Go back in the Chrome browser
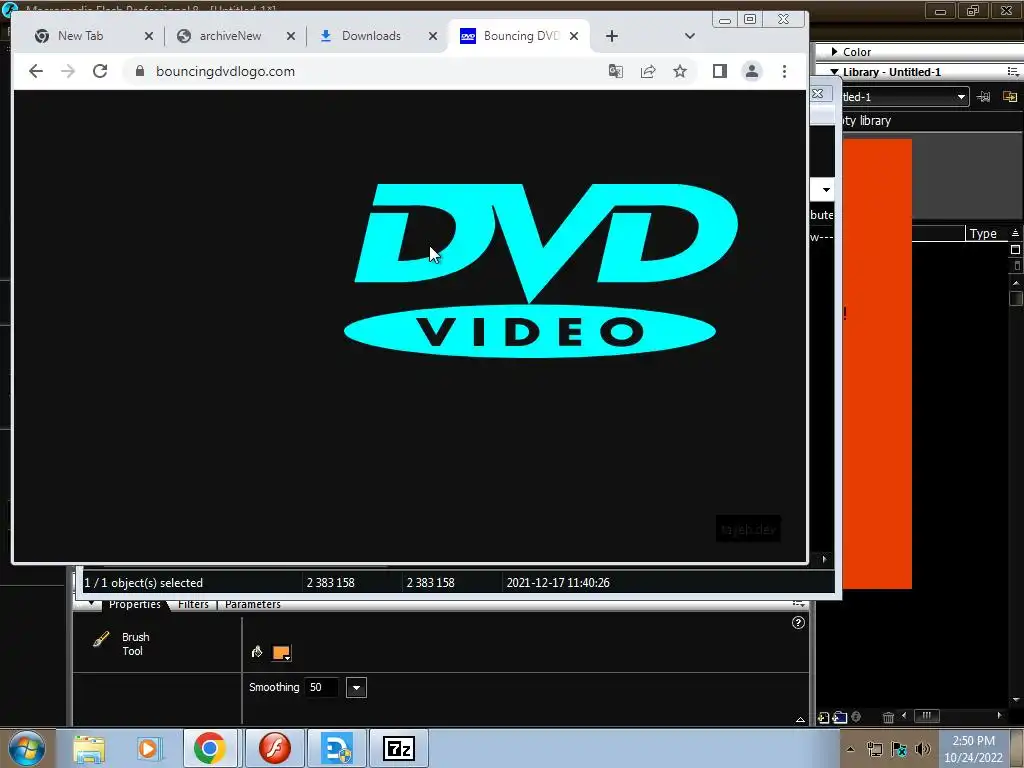The image size is (1024, 768). pos(36,71)
